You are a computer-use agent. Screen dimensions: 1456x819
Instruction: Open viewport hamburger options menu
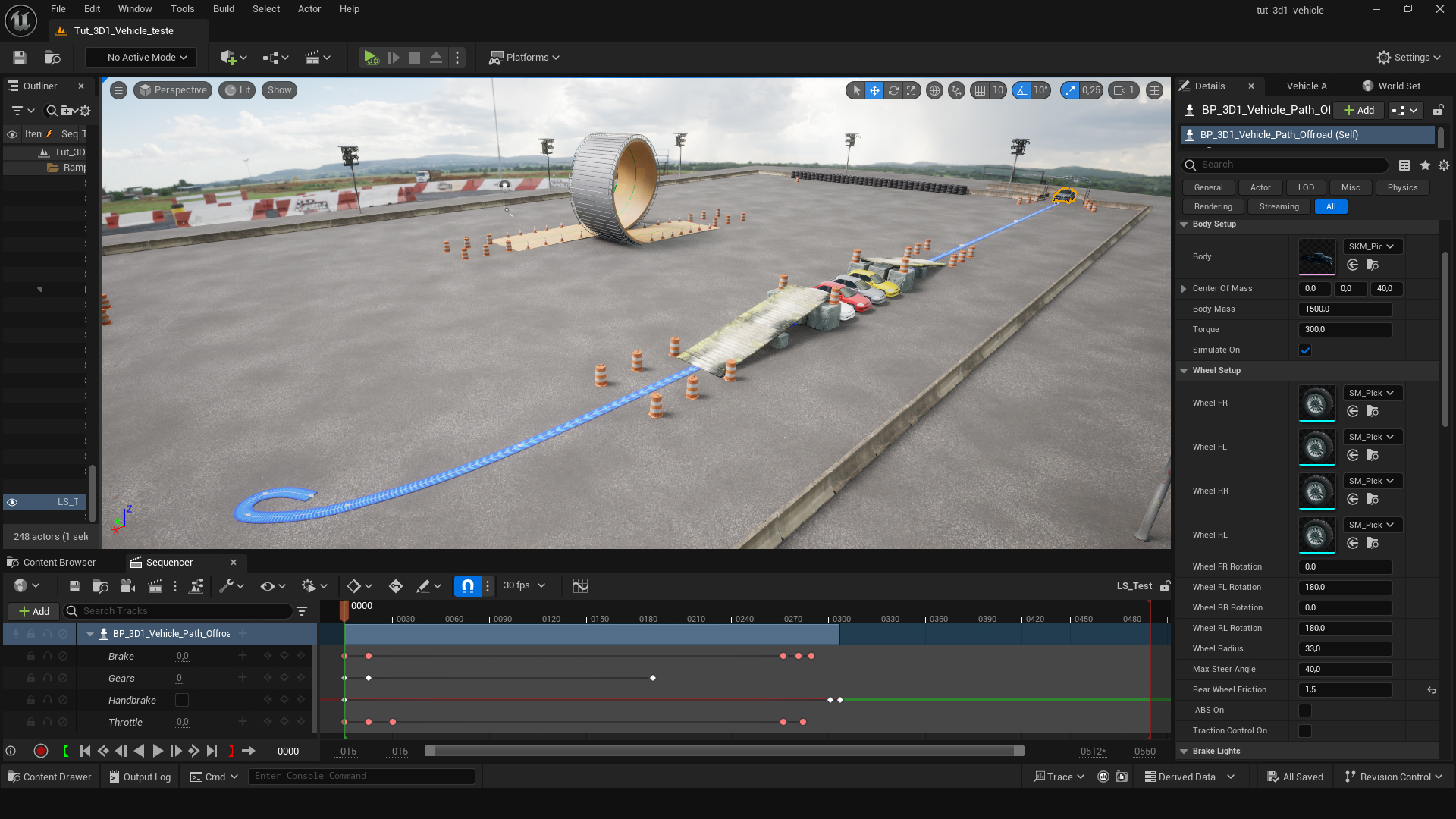(x=119, y=90)
